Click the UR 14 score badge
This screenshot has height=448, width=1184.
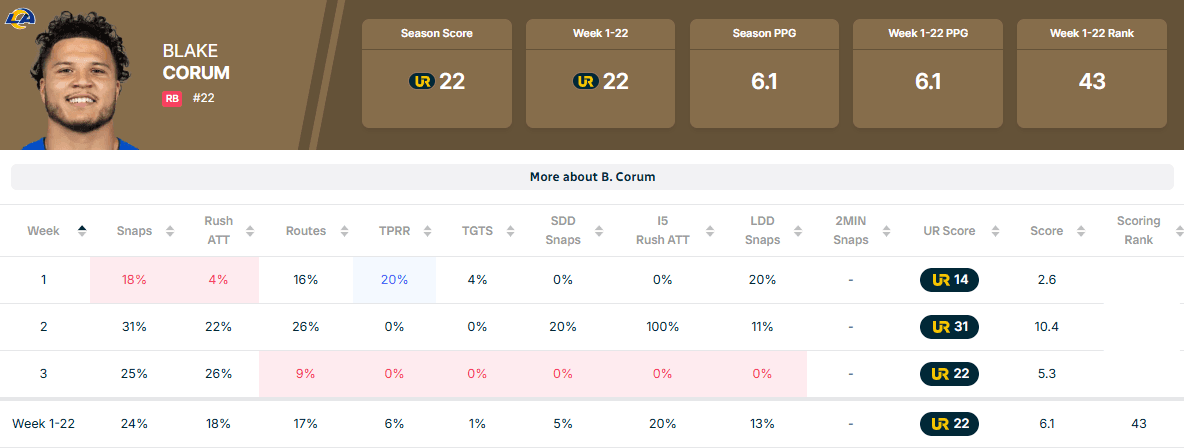point(949,280)
